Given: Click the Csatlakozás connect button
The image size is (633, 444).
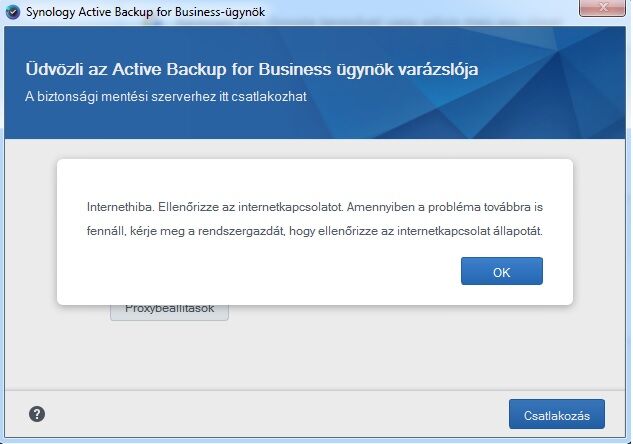Looking at the screenshot, I should click(x=557, y=415).
